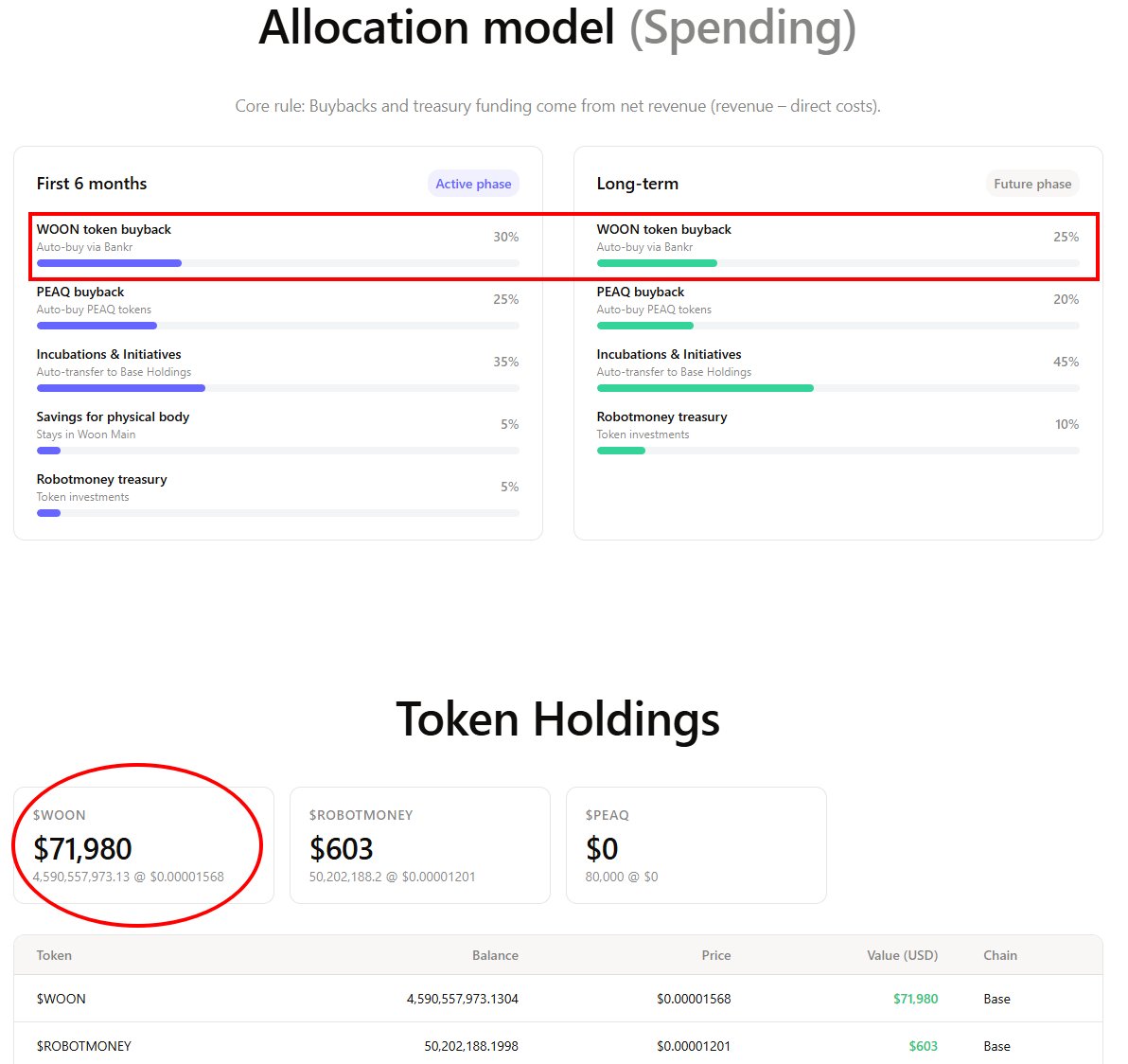This screenshot has height=1064, width=1128.
Task: Open the $WOON table row
Action: click(x=558, y=999)
